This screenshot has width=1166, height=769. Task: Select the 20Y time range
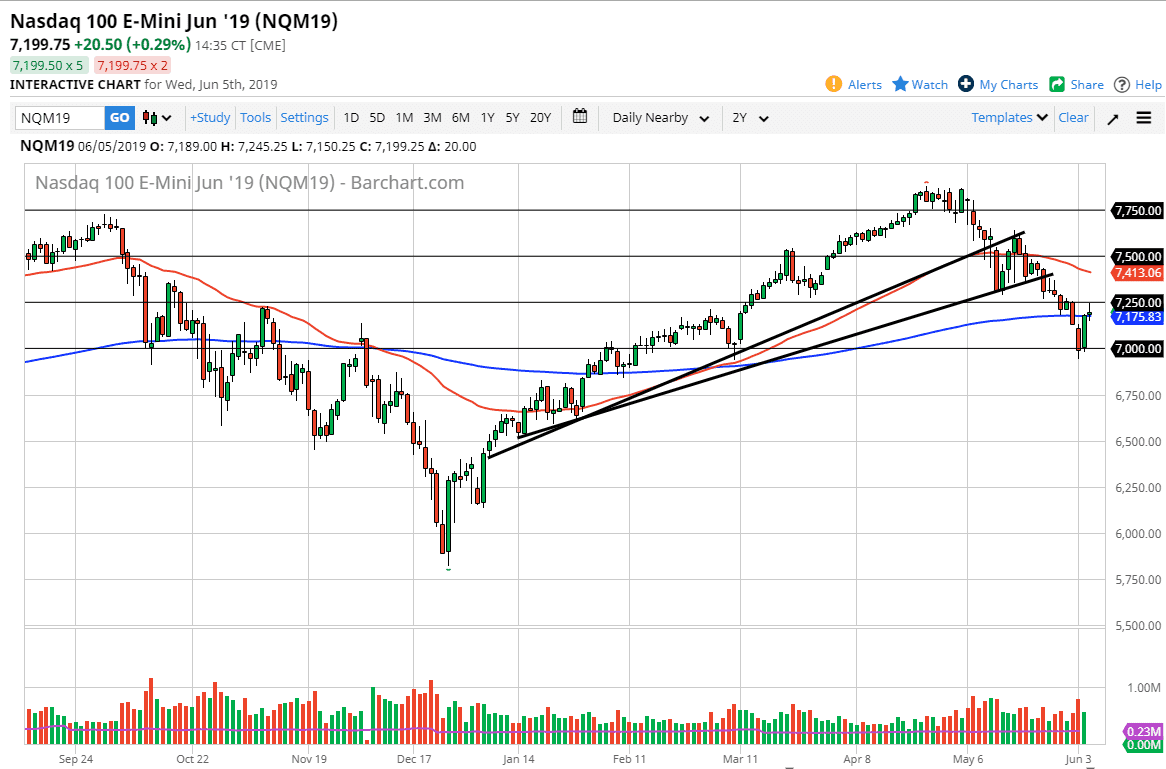click(540, 117)
